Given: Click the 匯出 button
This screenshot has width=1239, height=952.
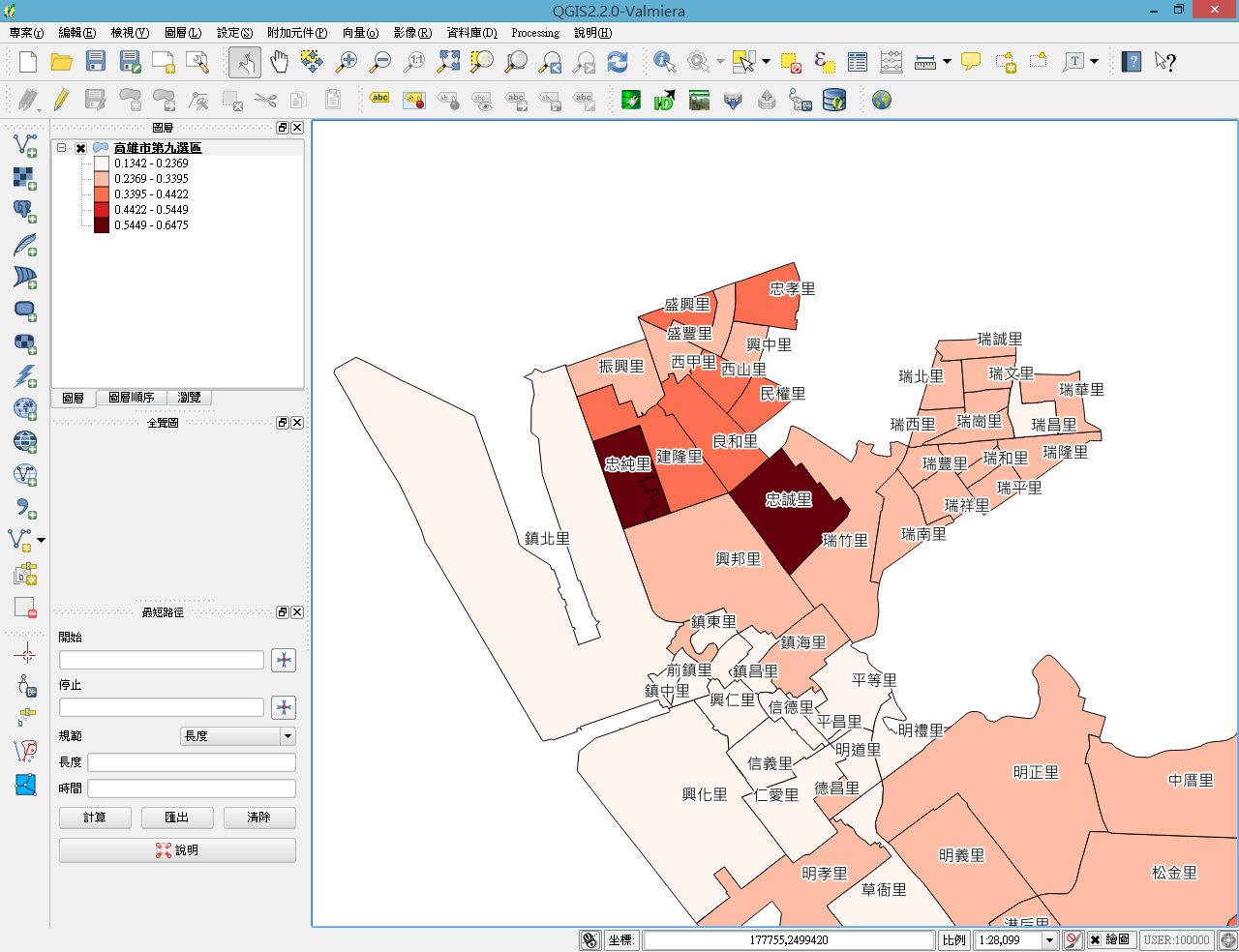Looking at the screenshot, I should [x=177, y=818].
